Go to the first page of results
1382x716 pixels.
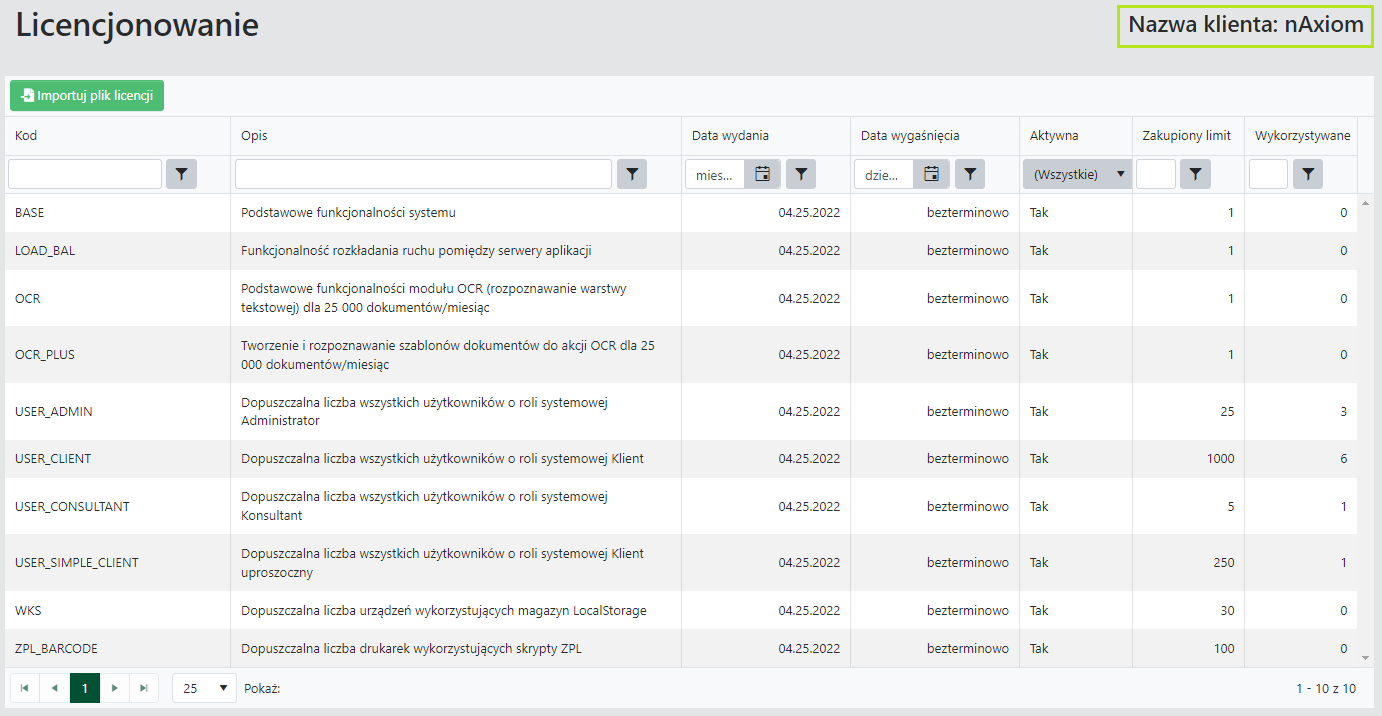24,688
